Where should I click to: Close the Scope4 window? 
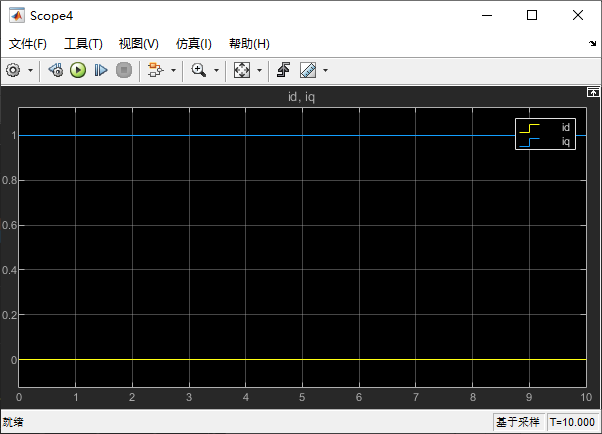(x=578, y=15)
